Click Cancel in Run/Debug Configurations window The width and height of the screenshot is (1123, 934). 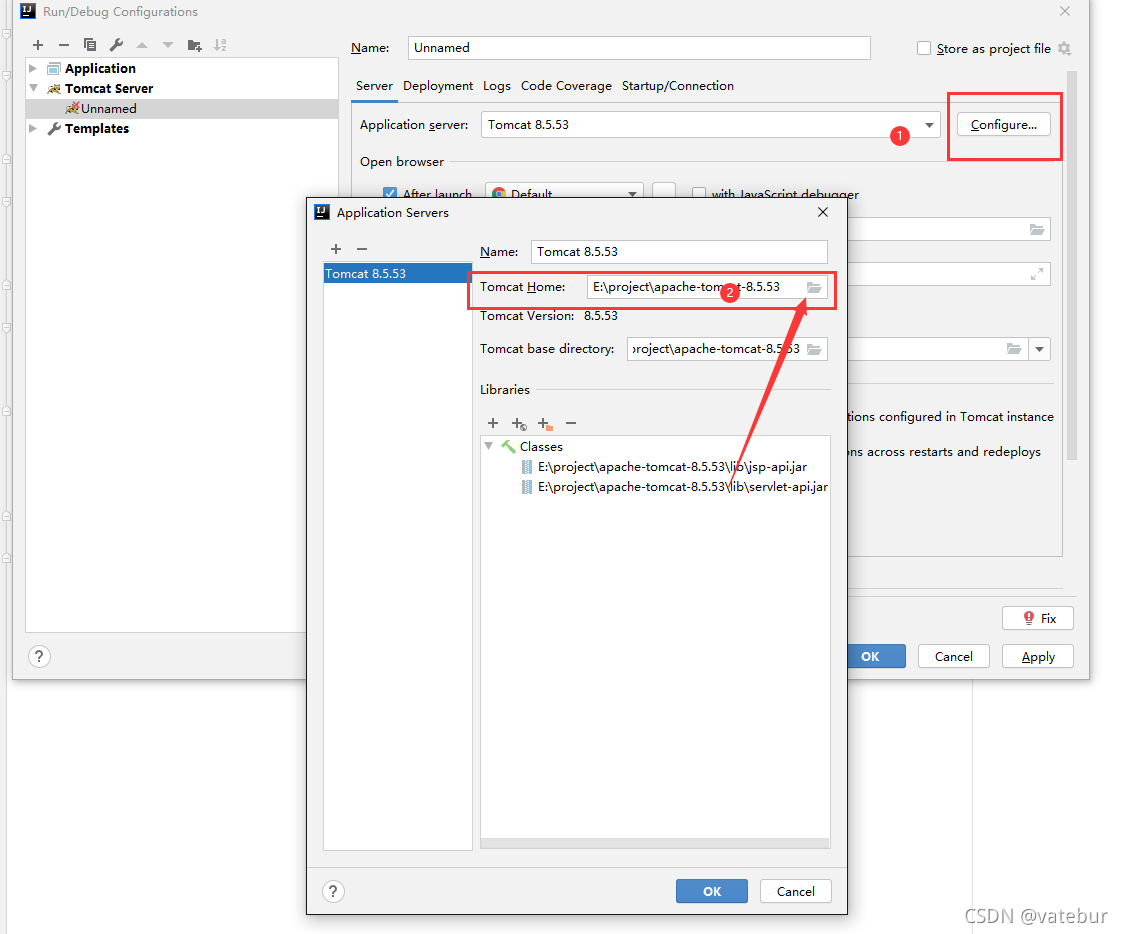coord(953,656)
